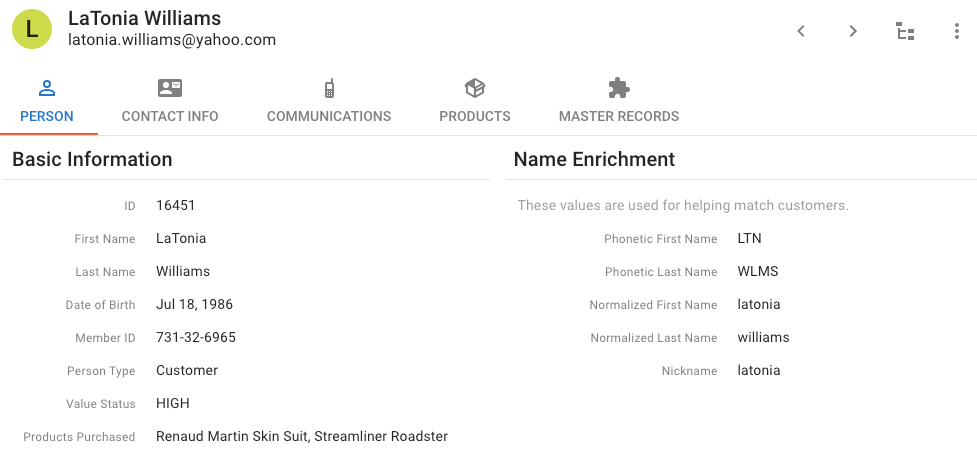977x454 pixels.
Task: Open the hierarchy tree view icon
Action: point(905,31)
